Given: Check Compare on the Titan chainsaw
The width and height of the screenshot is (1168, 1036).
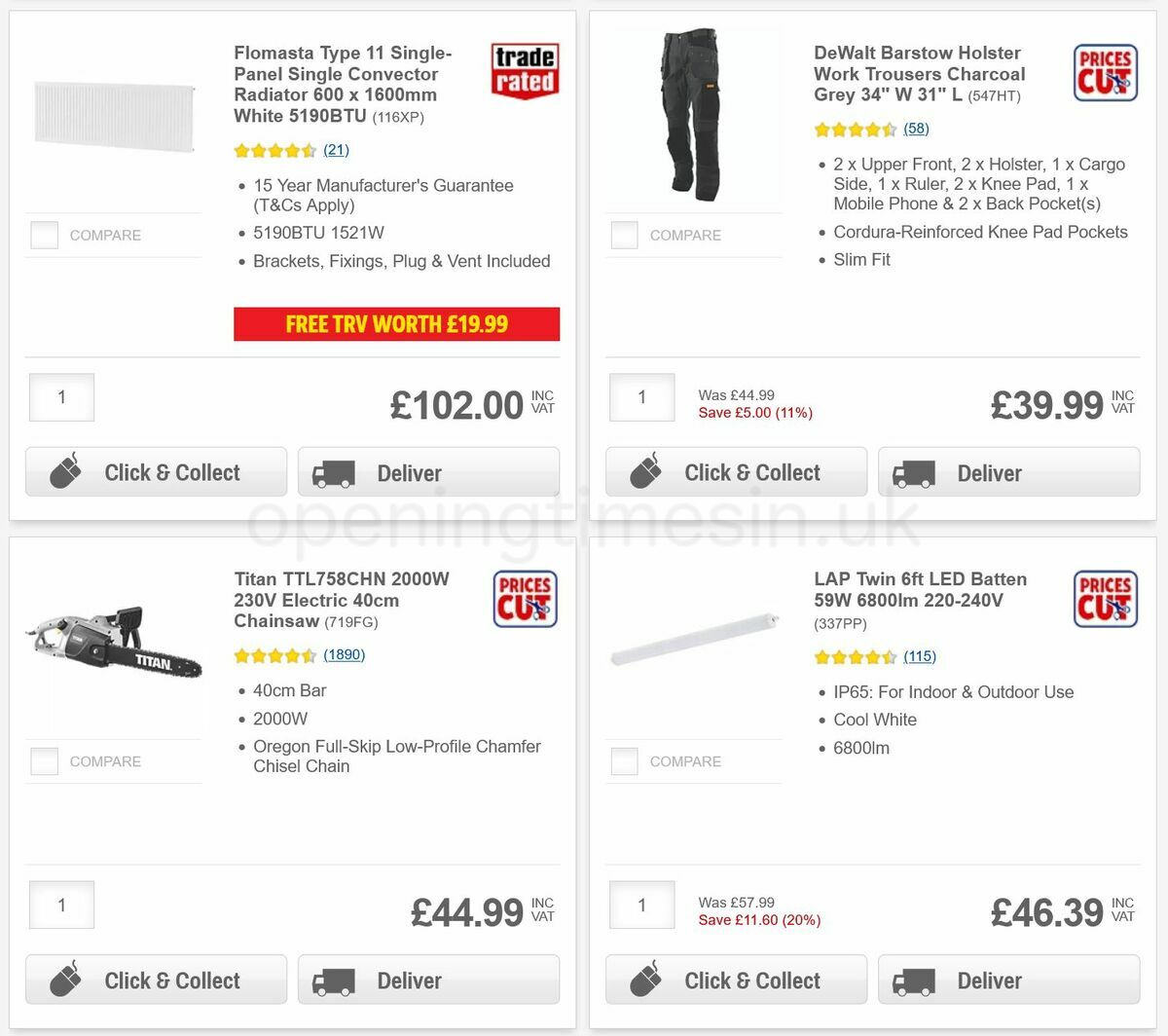Looking at the screenshot, I should (44, 761).
